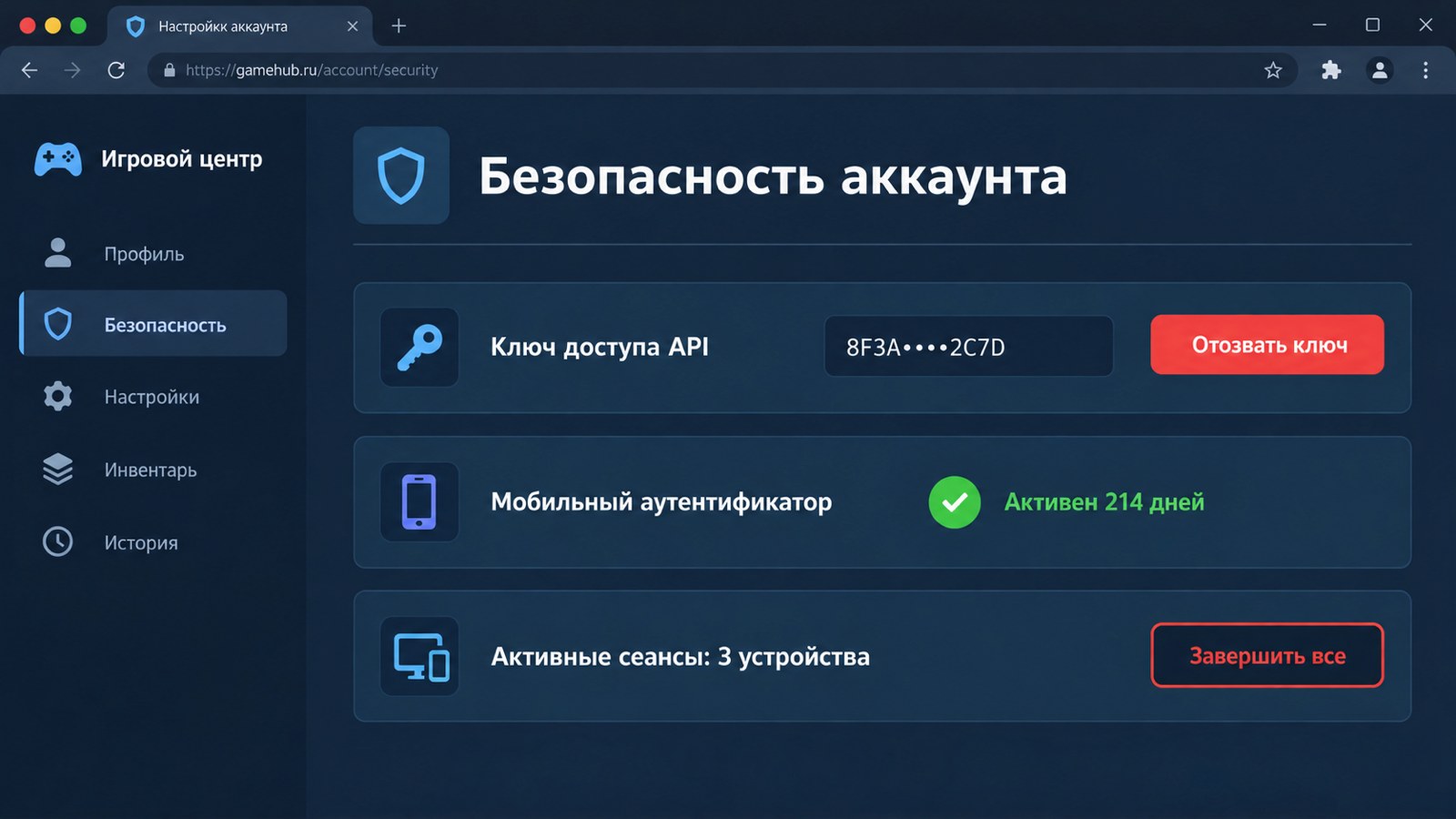
Task: Click the Мобильный аутентификатор label
Action: [x=662, y=501]
